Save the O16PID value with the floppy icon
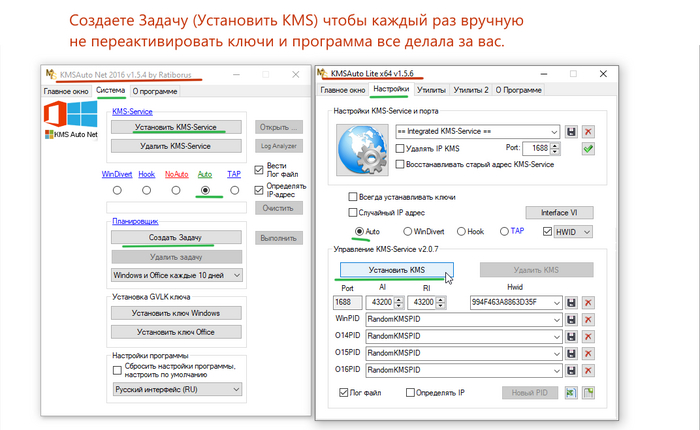The image size is (700, 430). click(571, 370)
